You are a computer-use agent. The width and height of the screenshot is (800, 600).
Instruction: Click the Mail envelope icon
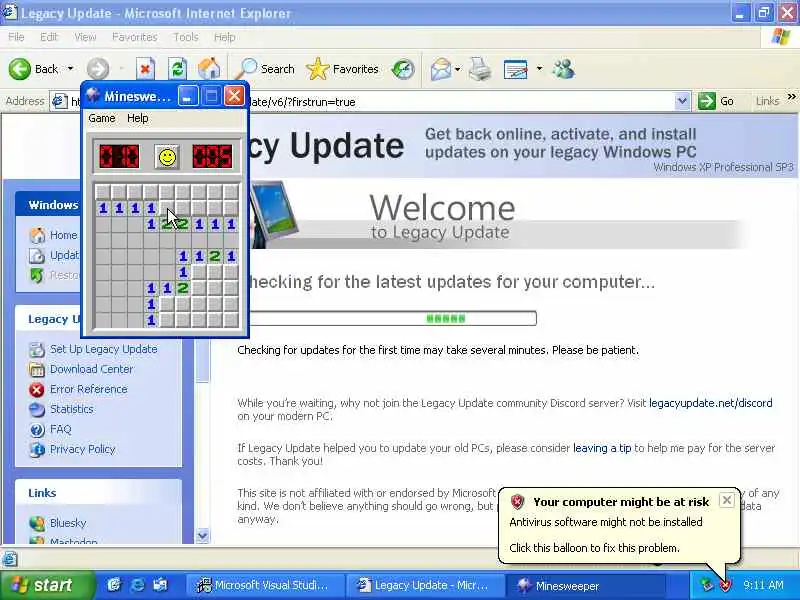[x=441, y=69]
